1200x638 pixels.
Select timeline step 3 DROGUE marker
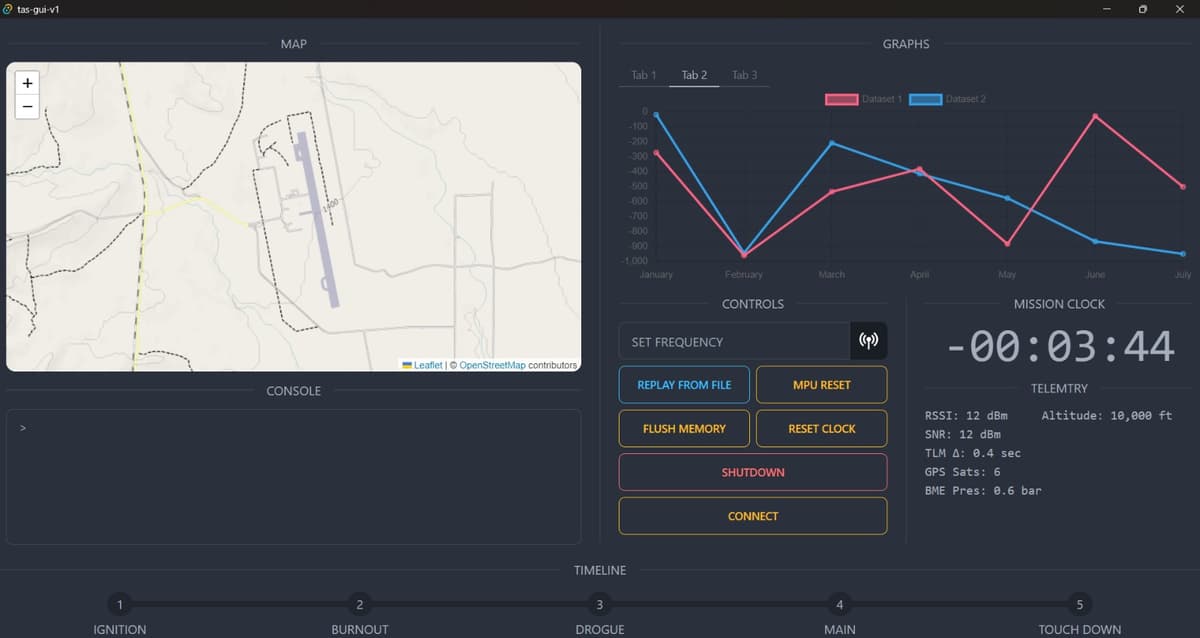[599, 604]
